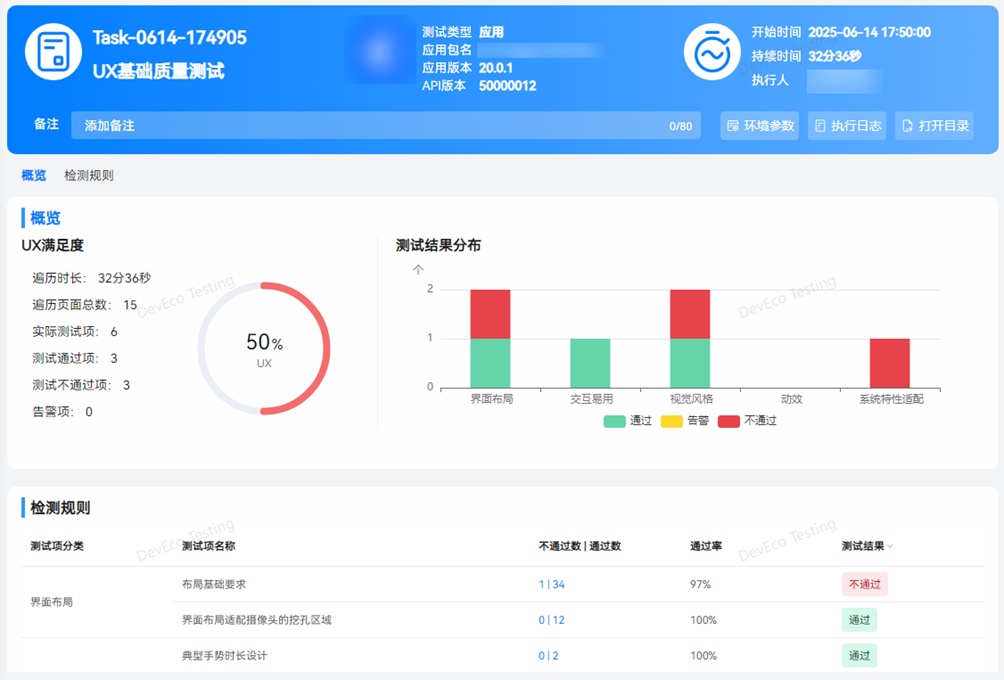1004x680 pixels.
Task: Toggle the green 通过 legend item
Action: point(628,421)
